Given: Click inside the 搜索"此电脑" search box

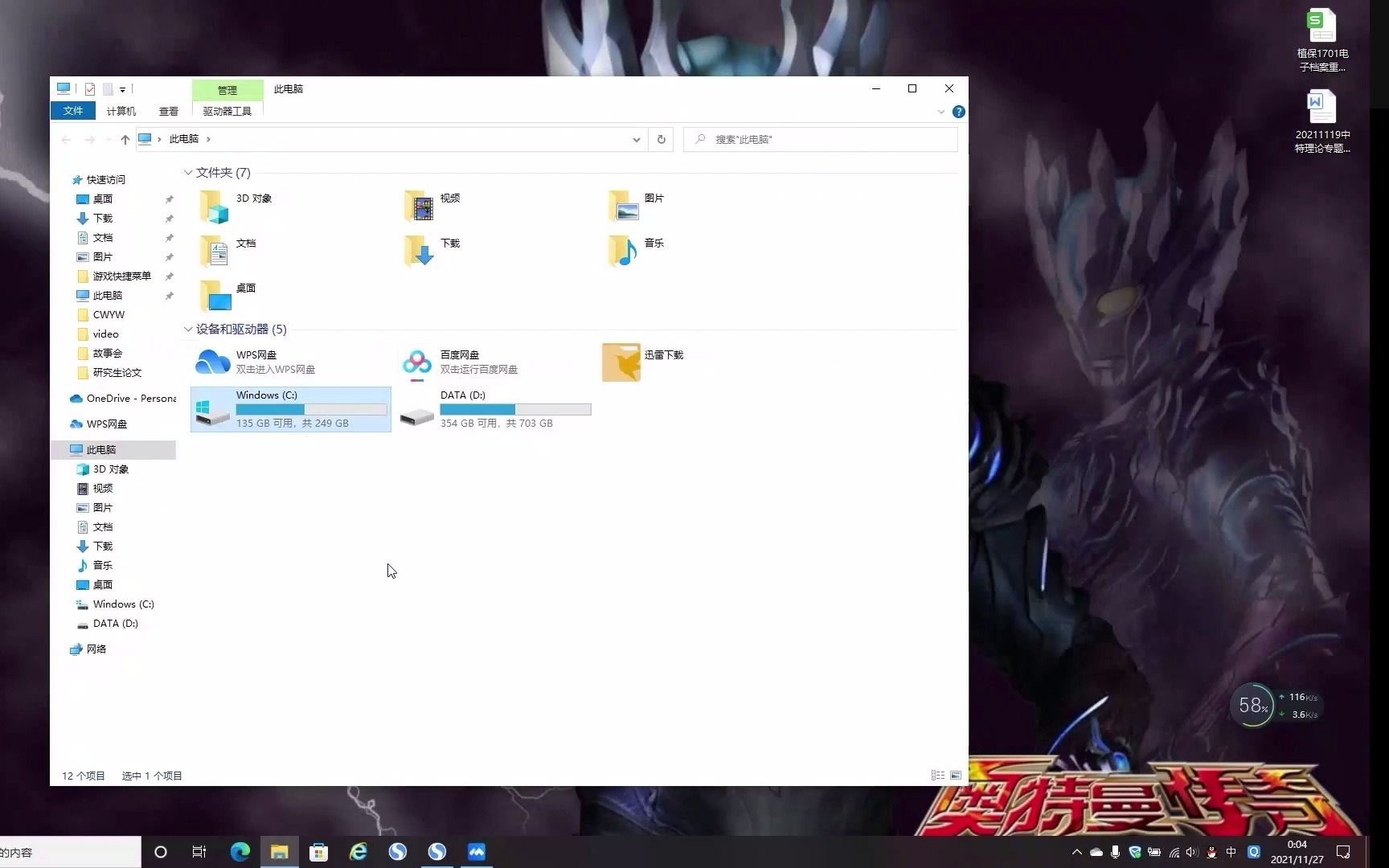Looking at the screenshot, I should click(x=820, y=139).
